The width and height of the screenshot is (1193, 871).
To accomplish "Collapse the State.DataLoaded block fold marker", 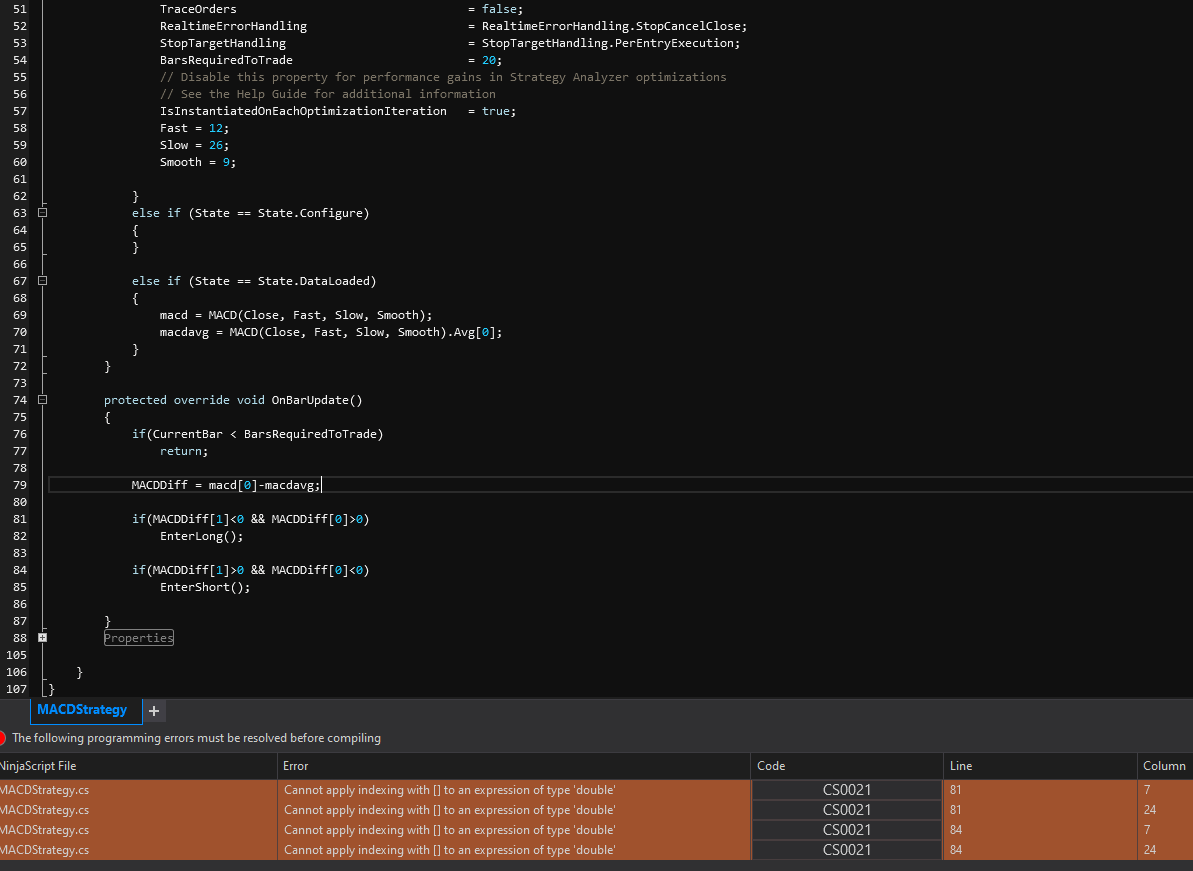I will coord(42,281).
